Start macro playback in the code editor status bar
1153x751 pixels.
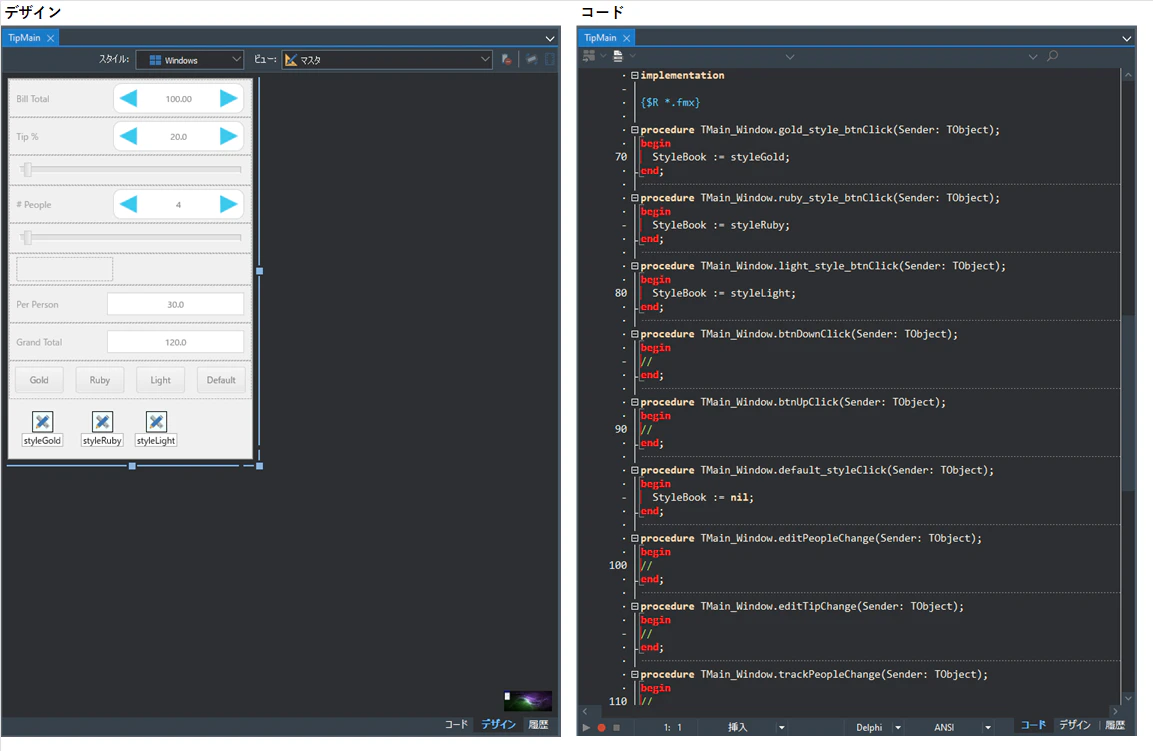tap(586, 727)
